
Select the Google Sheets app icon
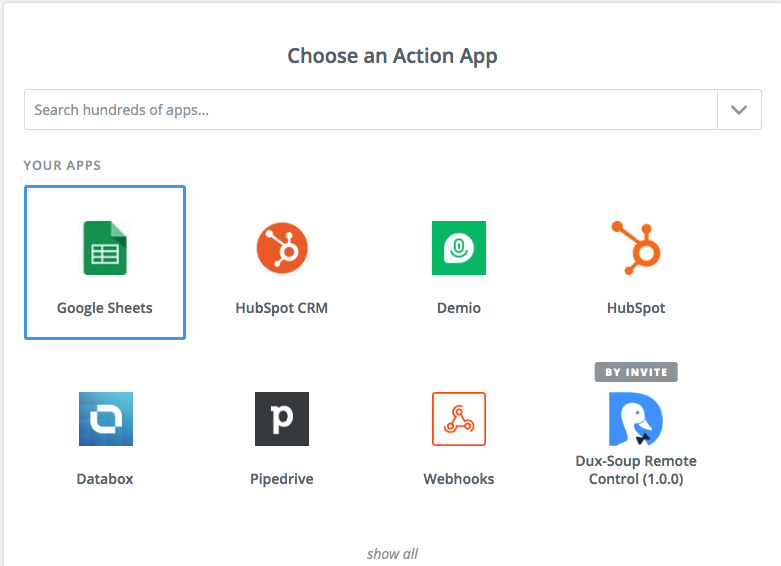pyautogui.click(x=105, y=248)
